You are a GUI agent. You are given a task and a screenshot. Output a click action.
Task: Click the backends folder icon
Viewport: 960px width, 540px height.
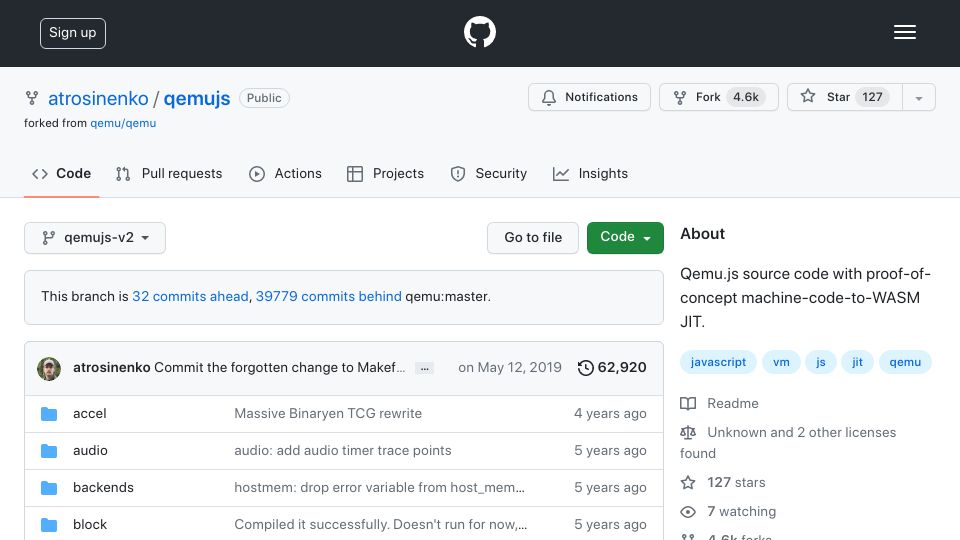(x=49, y=488)
